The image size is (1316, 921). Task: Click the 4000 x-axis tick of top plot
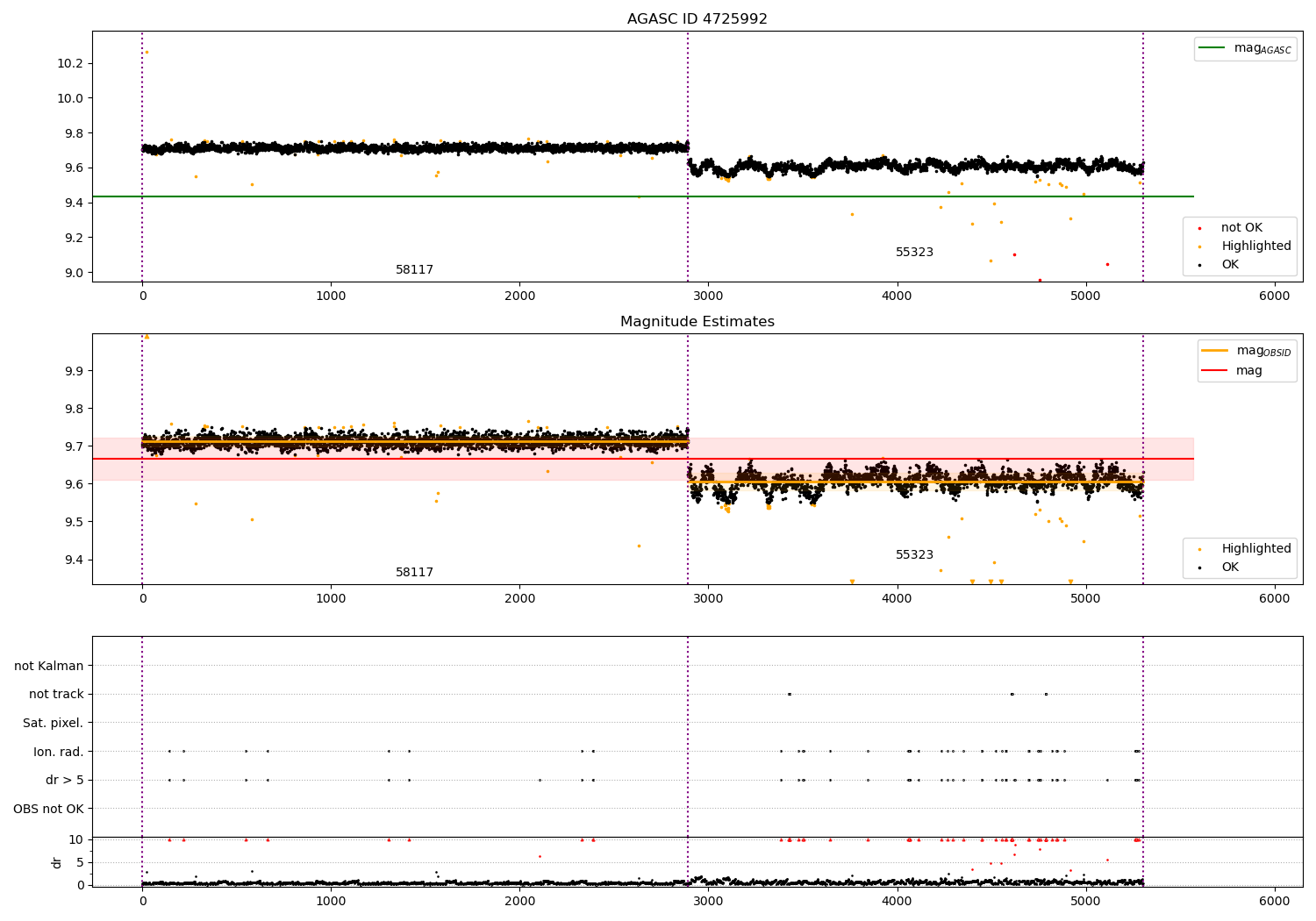pyautogui.click(x=897, y=296)
